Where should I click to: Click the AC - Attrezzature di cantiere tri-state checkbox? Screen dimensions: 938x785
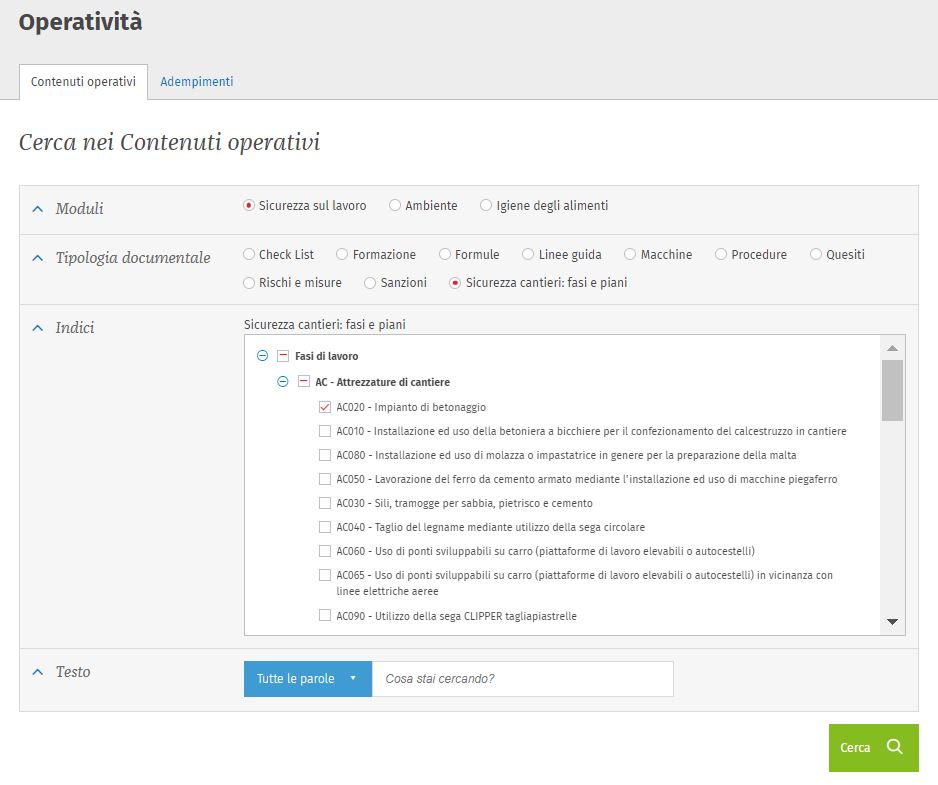coord(303,382)
